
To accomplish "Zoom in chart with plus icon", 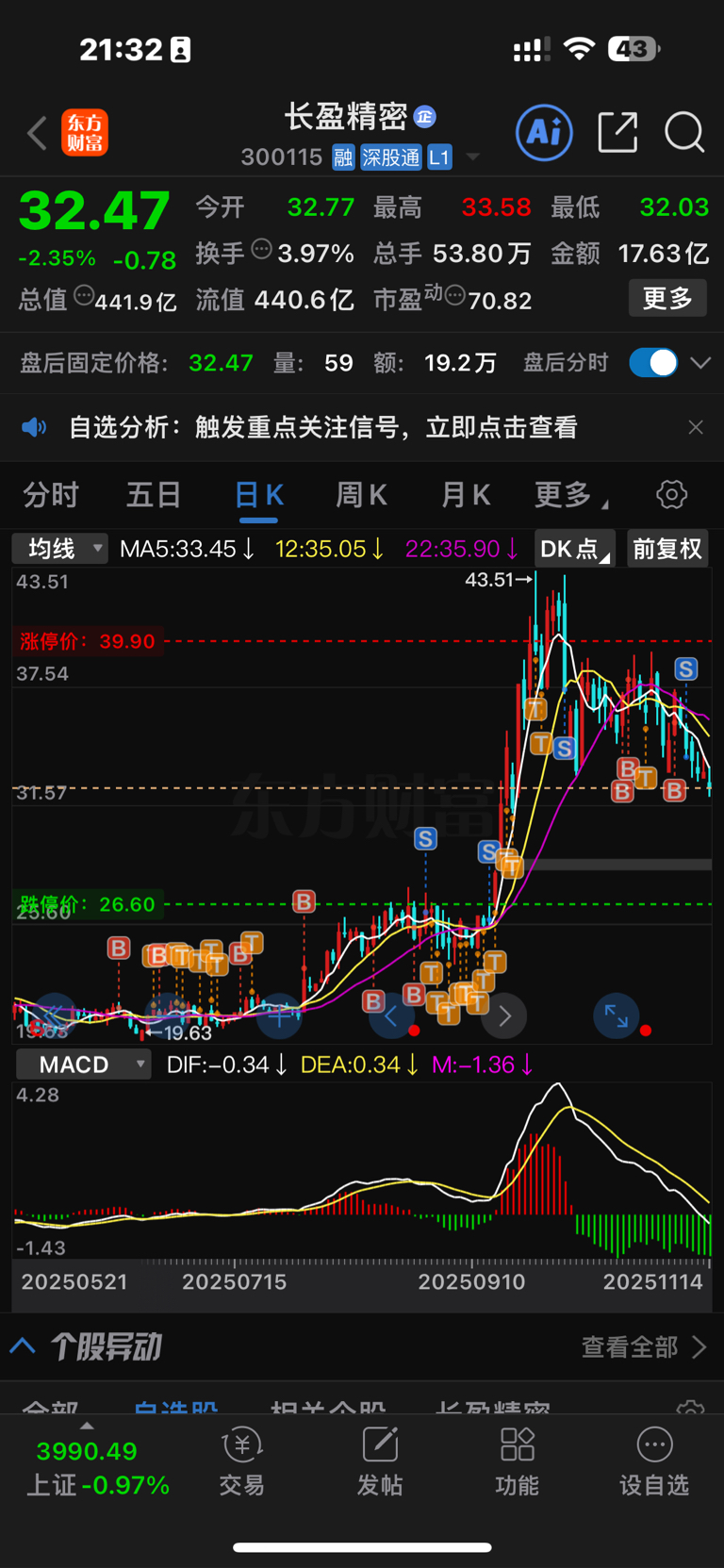I will click(x=279, y=1015).
